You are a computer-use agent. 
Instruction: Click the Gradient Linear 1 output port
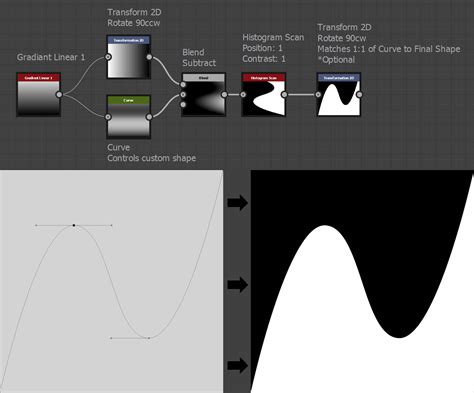coord(59,95)
